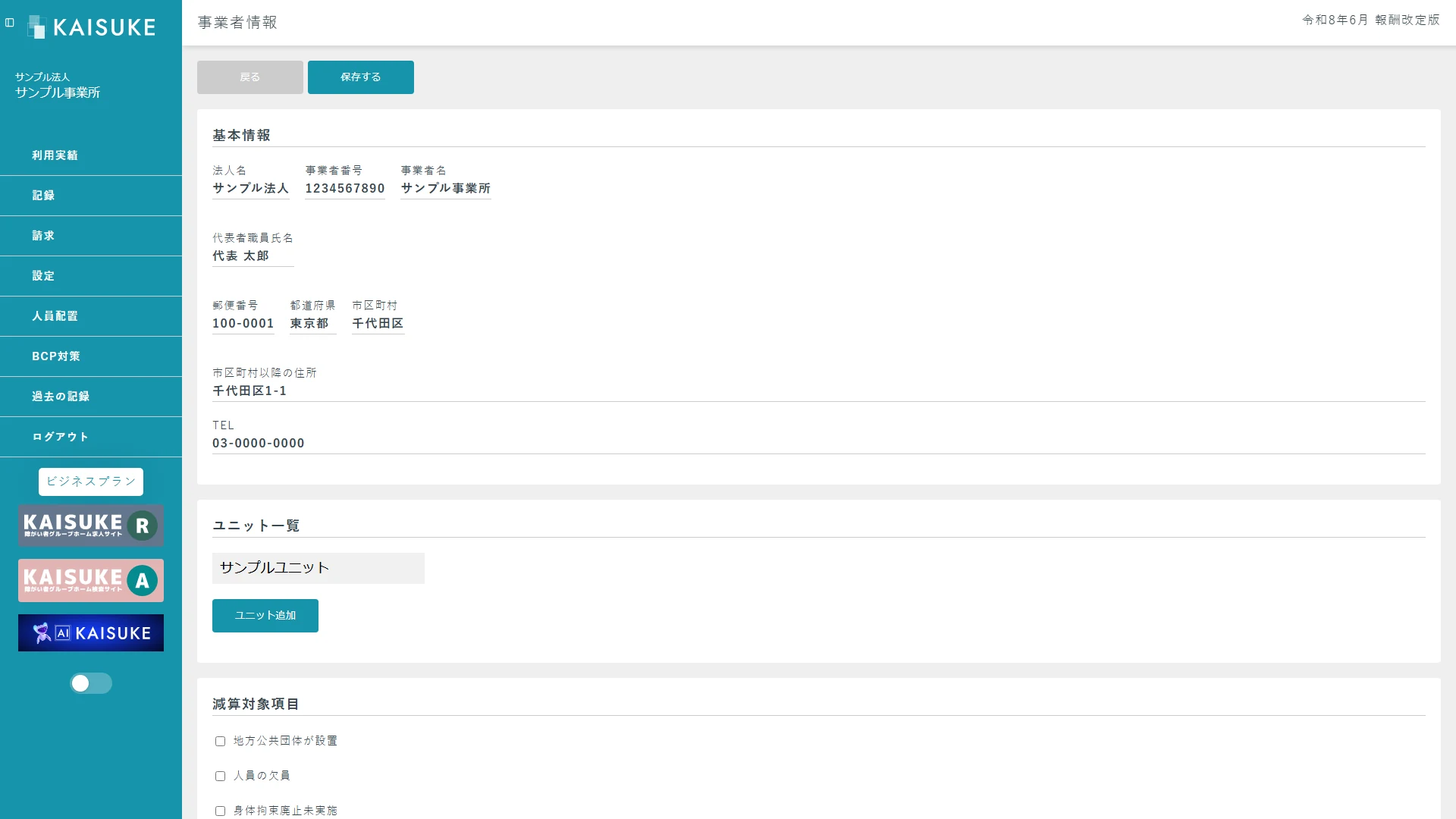Screen dimensions: 1456x819
Task: Edit the TEL field
Action: click(819, 444)
